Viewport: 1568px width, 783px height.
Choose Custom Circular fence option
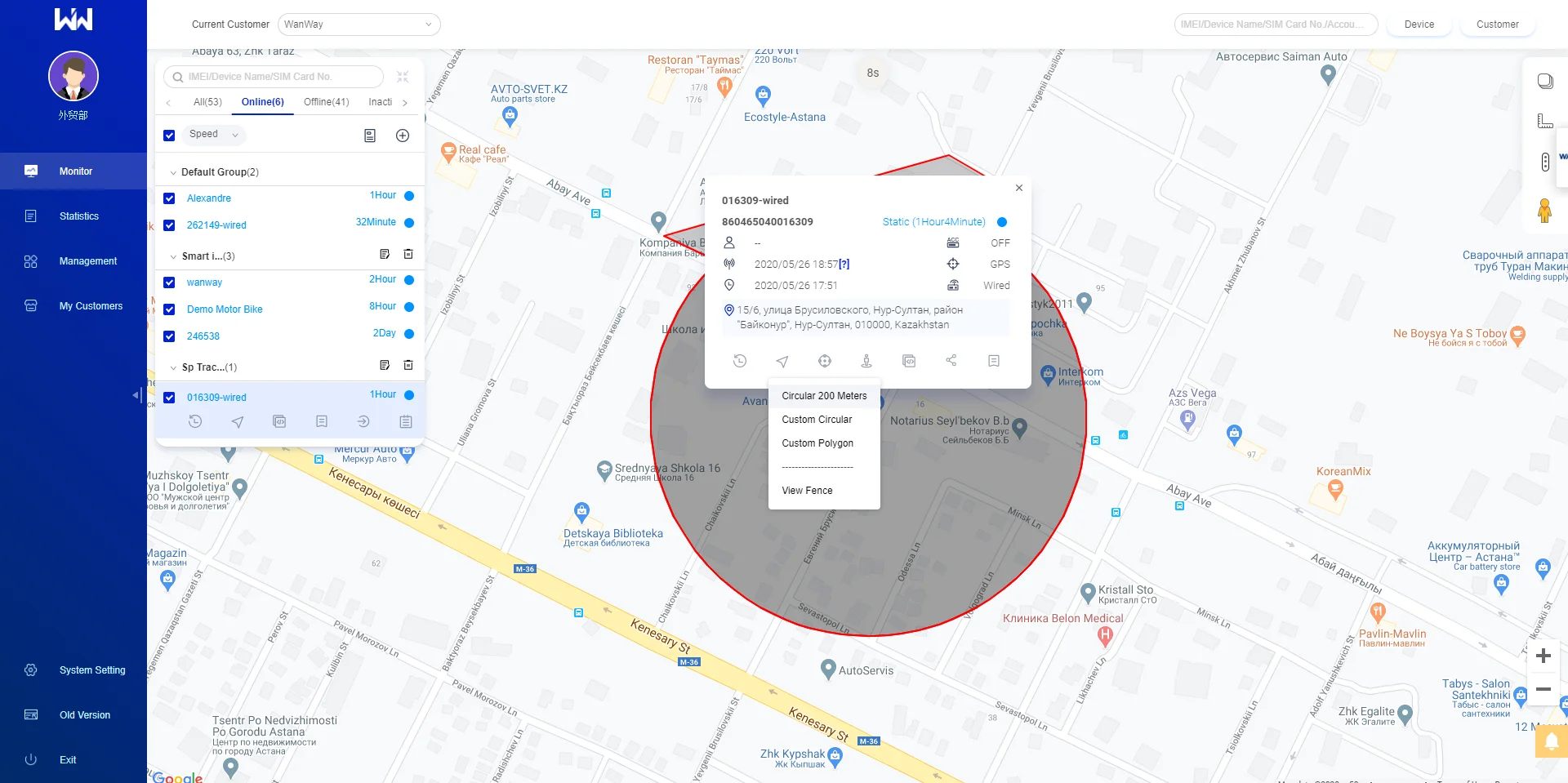click(824, 420)
